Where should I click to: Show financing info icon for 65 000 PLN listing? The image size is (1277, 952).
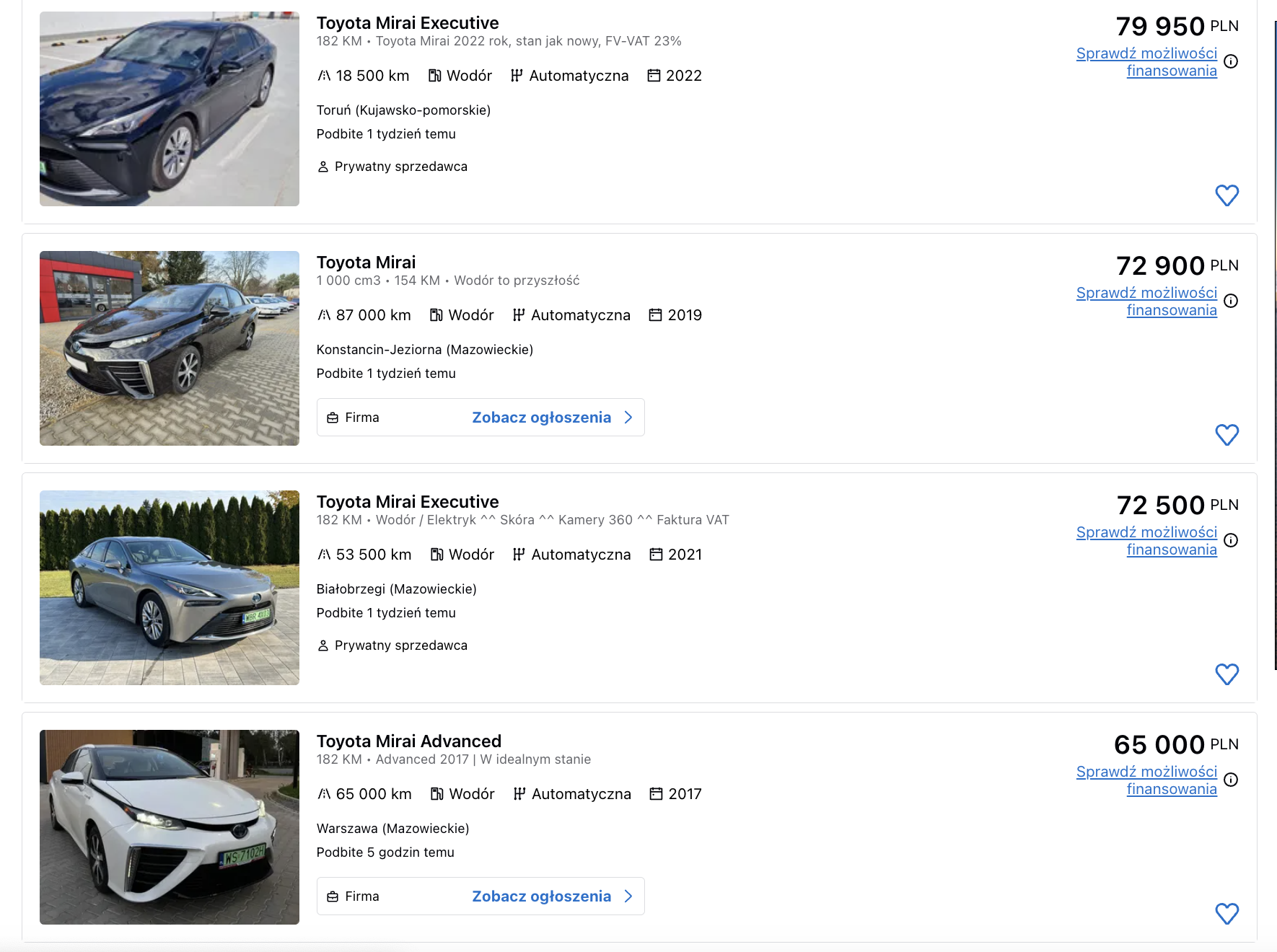(x=1231, y=780)
